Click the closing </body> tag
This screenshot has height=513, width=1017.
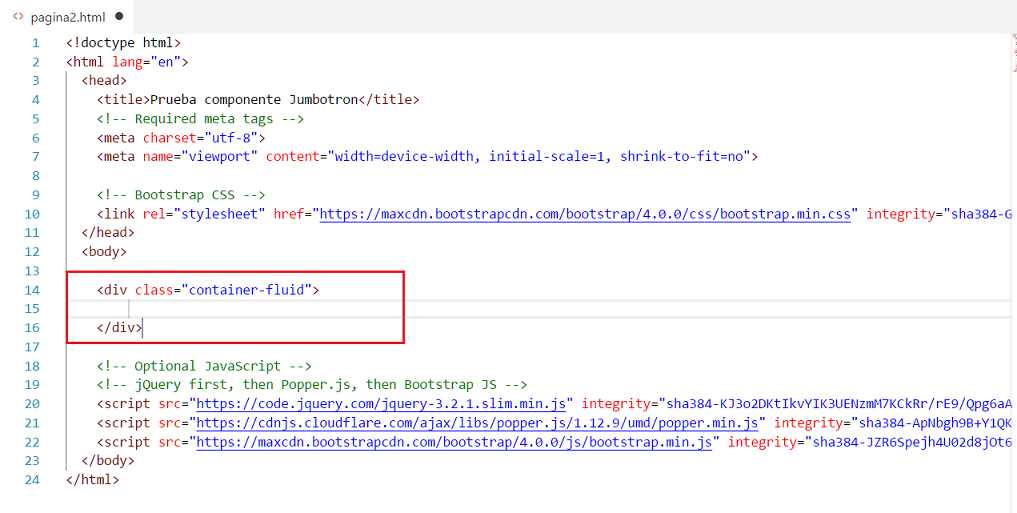coord(108,461)
